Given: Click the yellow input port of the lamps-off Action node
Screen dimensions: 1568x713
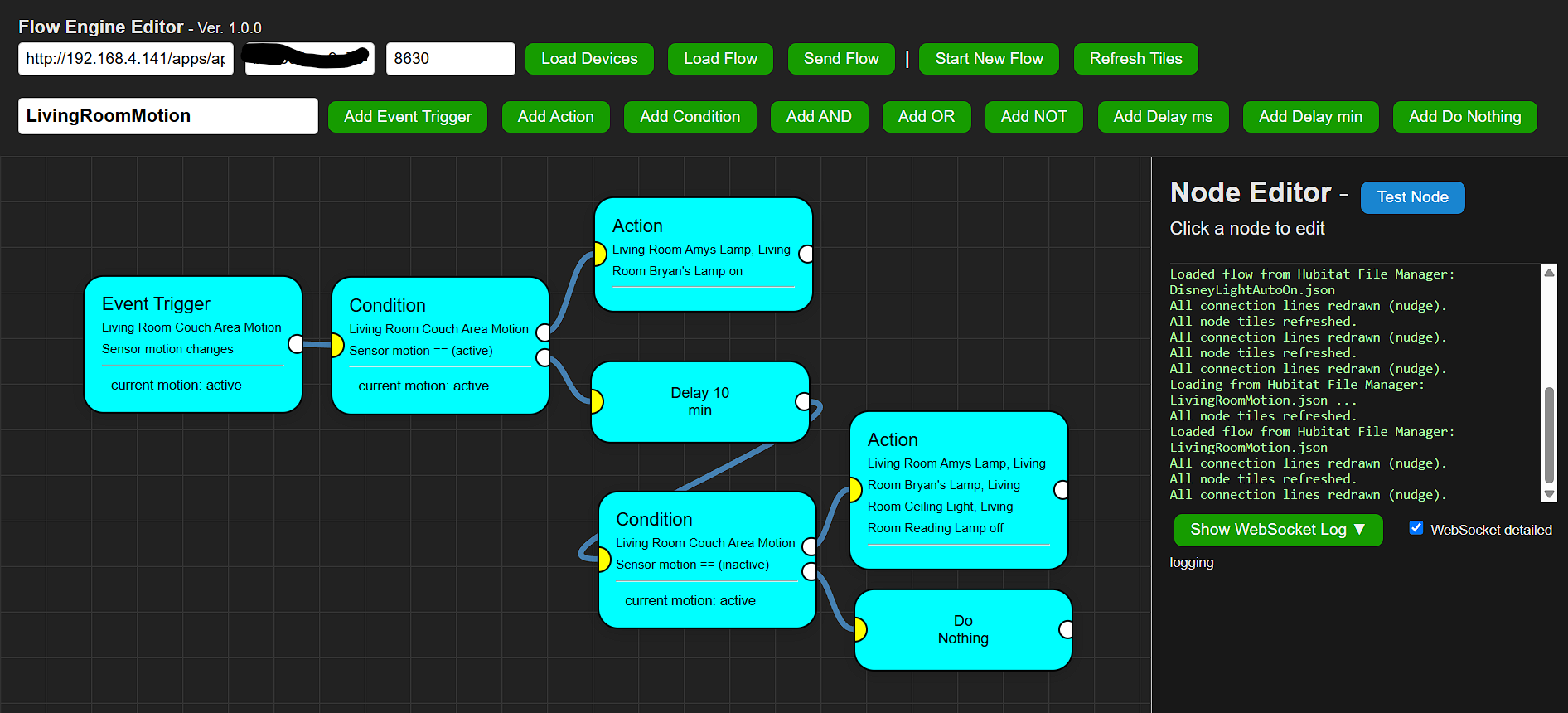Looking at the screenshot, I should tap(855, 490).
